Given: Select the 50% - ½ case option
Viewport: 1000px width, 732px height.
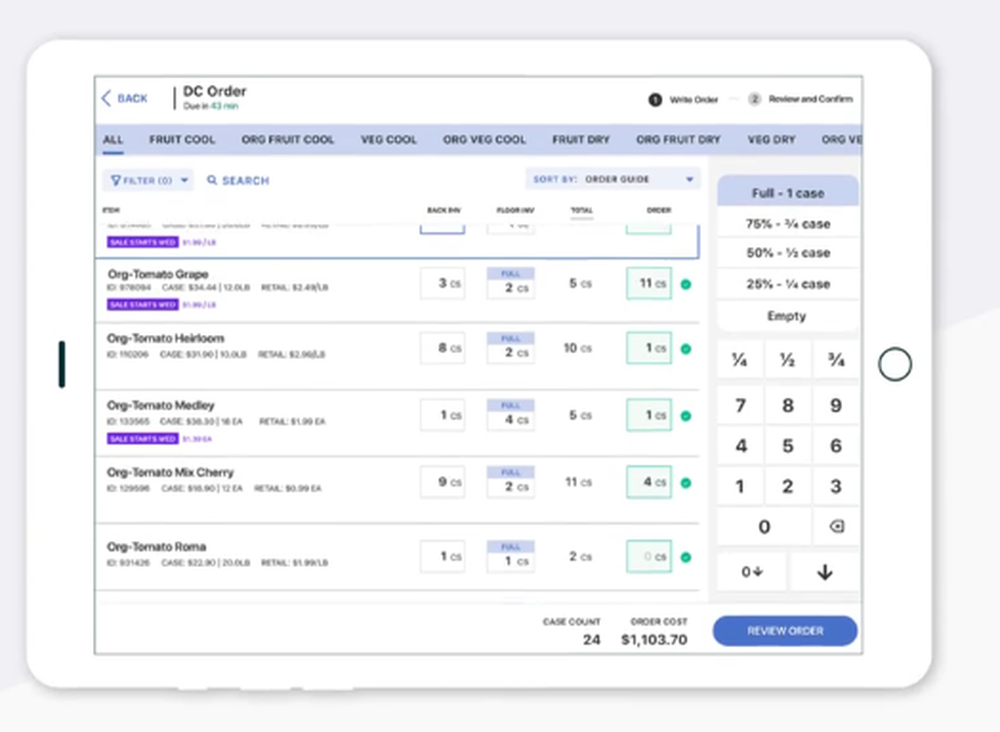Looking at the screenshot, I should (x=787, y=253).
